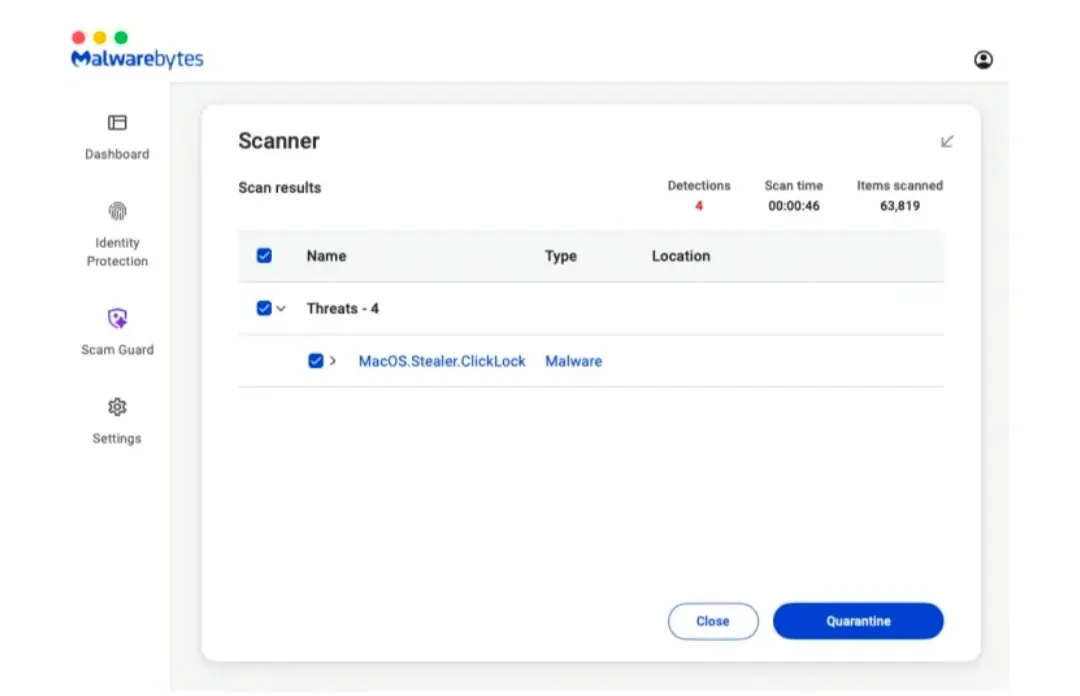This screenshot has width=1080, height=696.
Task: Collapse the Scanner panel with arrow icon
Action: coord(947,141)
